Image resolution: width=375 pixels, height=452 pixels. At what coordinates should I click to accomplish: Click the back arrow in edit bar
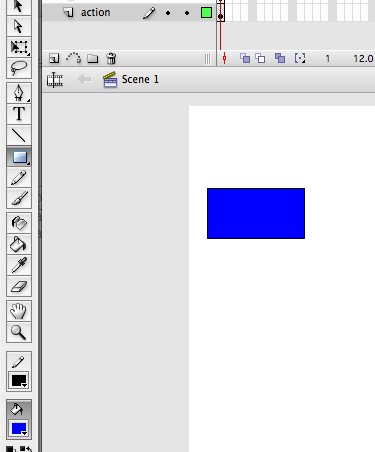pos(84,79)
